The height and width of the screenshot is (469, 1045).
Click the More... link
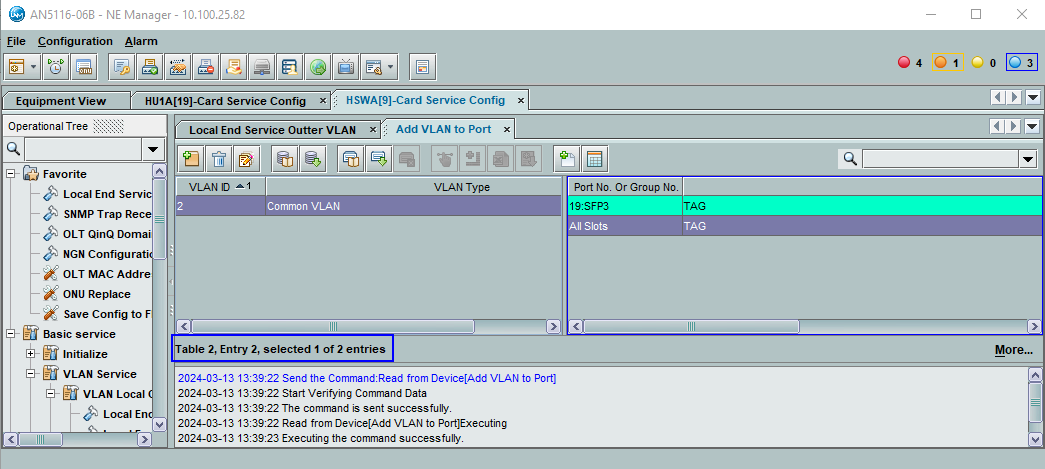click(x=1014, y=350)
